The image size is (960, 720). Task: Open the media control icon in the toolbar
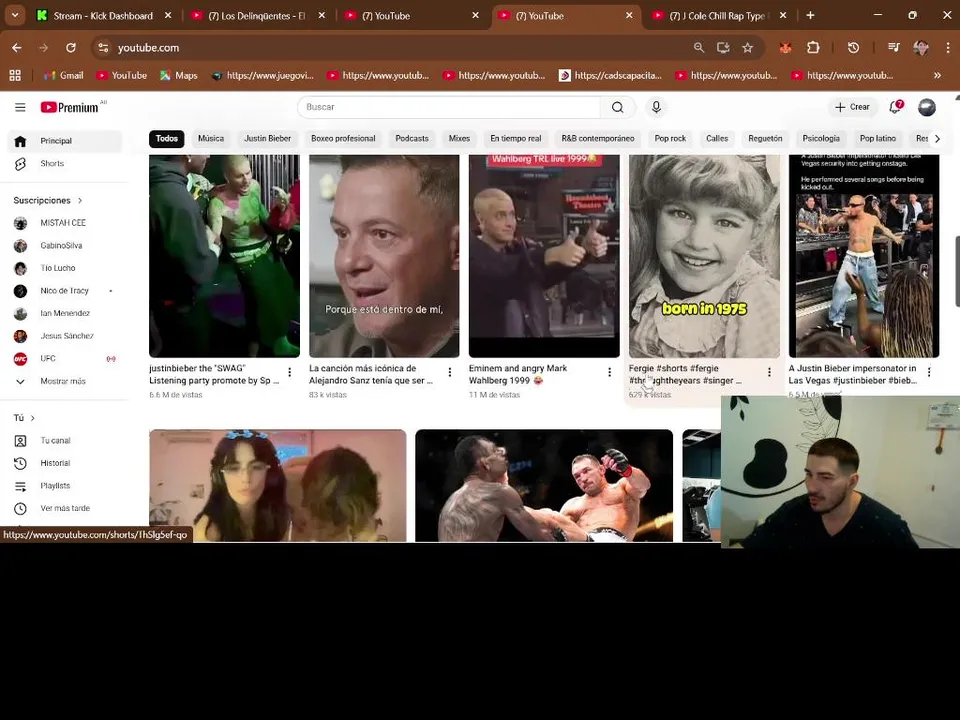click(894, 48)
